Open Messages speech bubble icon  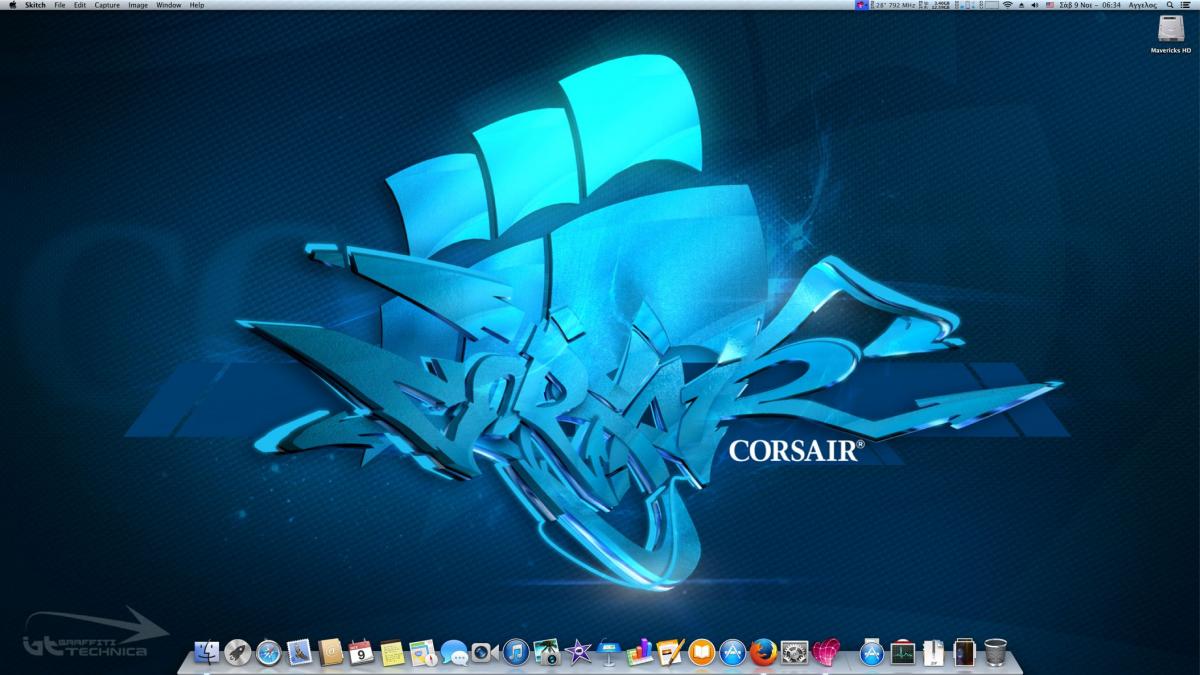[454, 653]
